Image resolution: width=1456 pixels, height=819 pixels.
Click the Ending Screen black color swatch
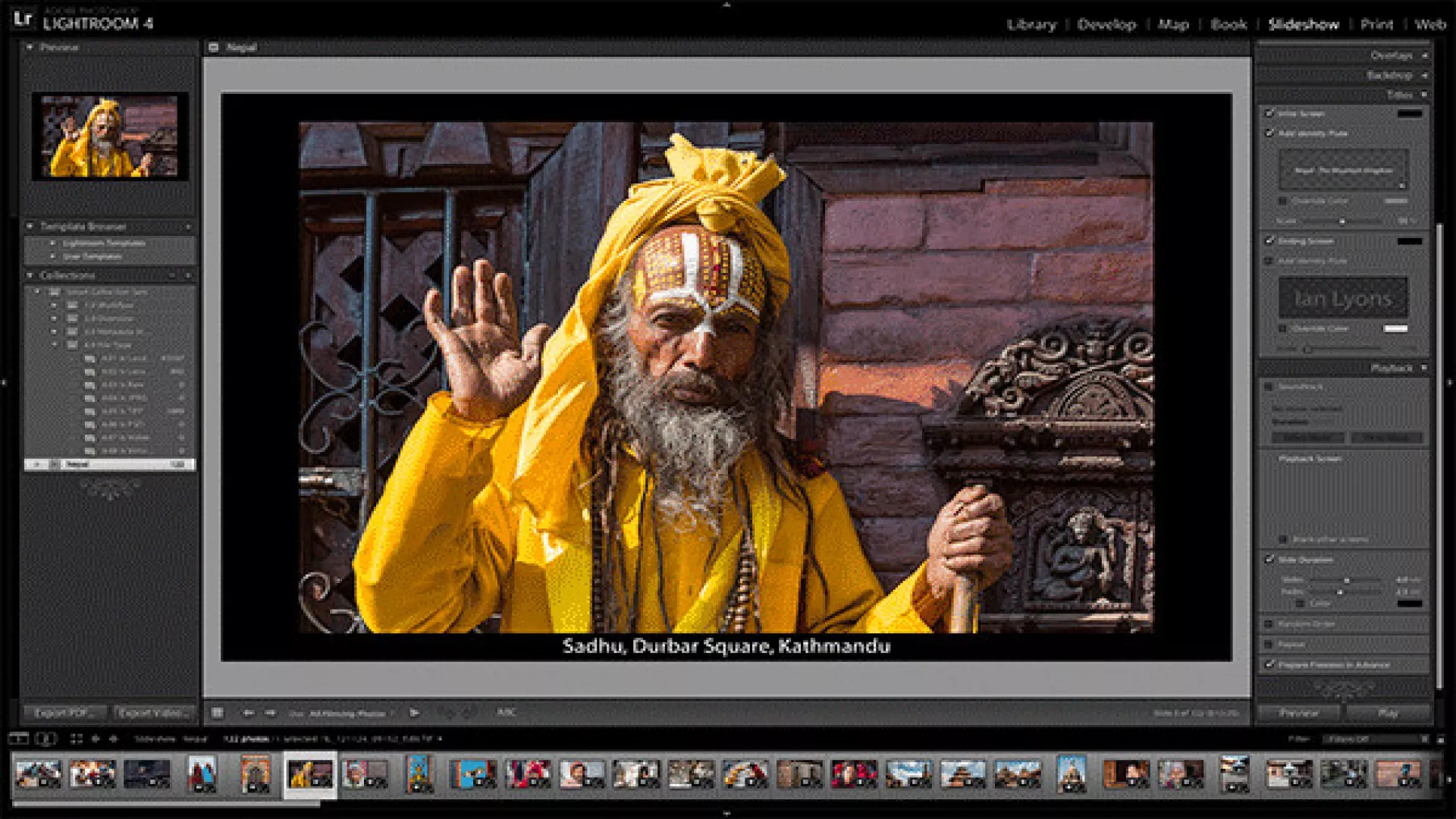1410,241
